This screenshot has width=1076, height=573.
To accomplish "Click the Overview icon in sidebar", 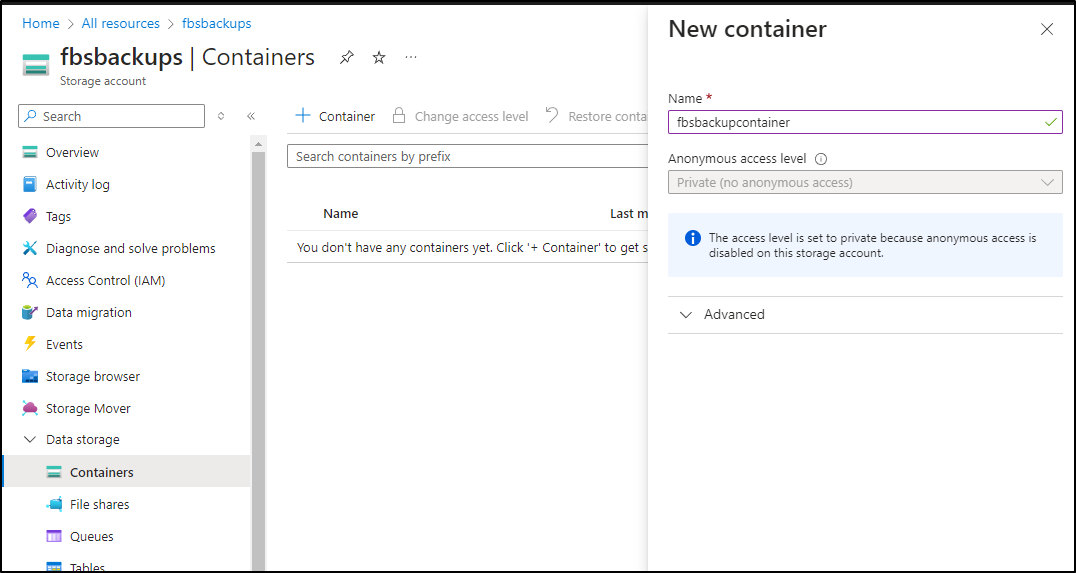I will coord(30,152).
